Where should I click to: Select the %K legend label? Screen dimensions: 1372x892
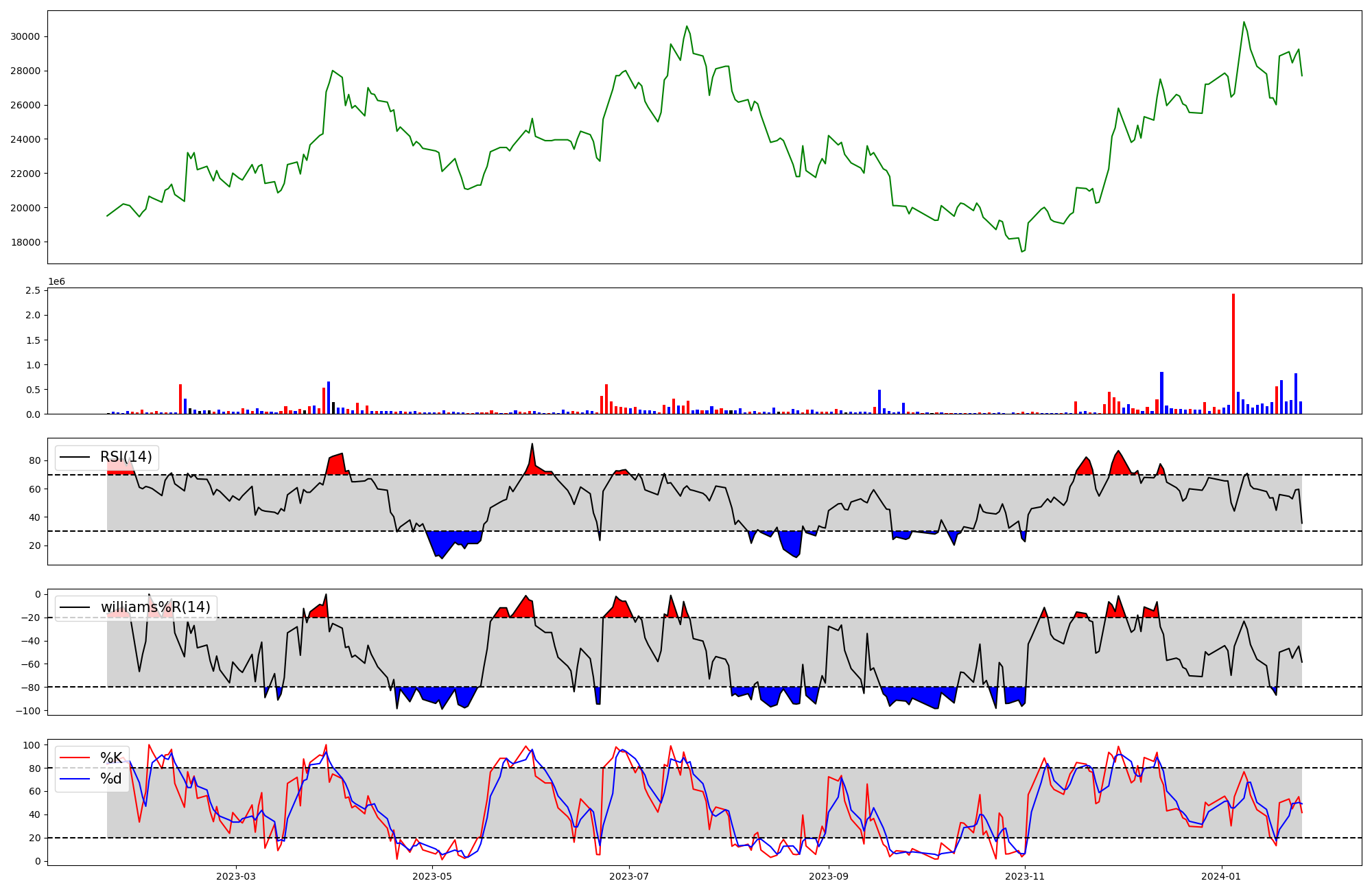tap(111, 758)
